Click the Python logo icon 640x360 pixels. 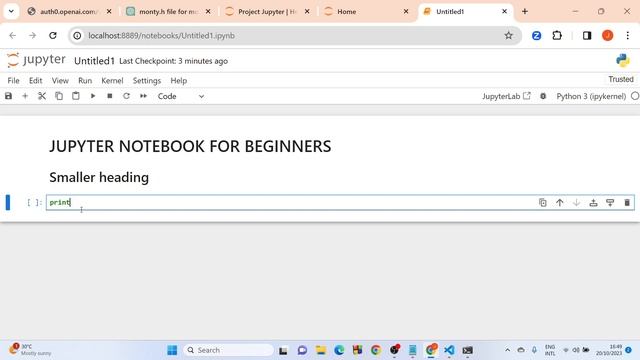[x=622, y=60]
